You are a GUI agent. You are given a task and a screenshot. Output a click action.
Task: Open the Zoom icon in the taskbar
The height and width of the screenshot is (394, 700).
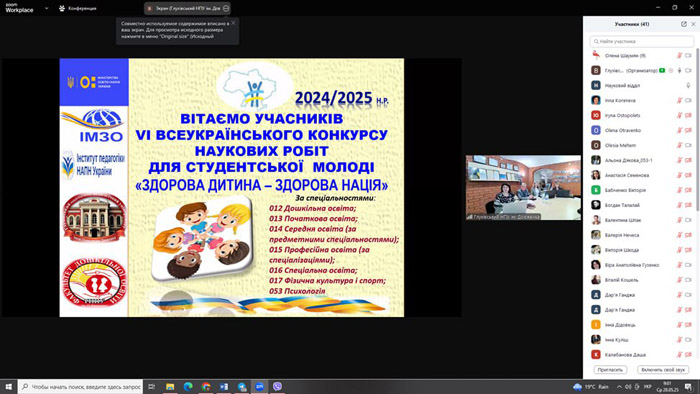[x=259, y=386]
